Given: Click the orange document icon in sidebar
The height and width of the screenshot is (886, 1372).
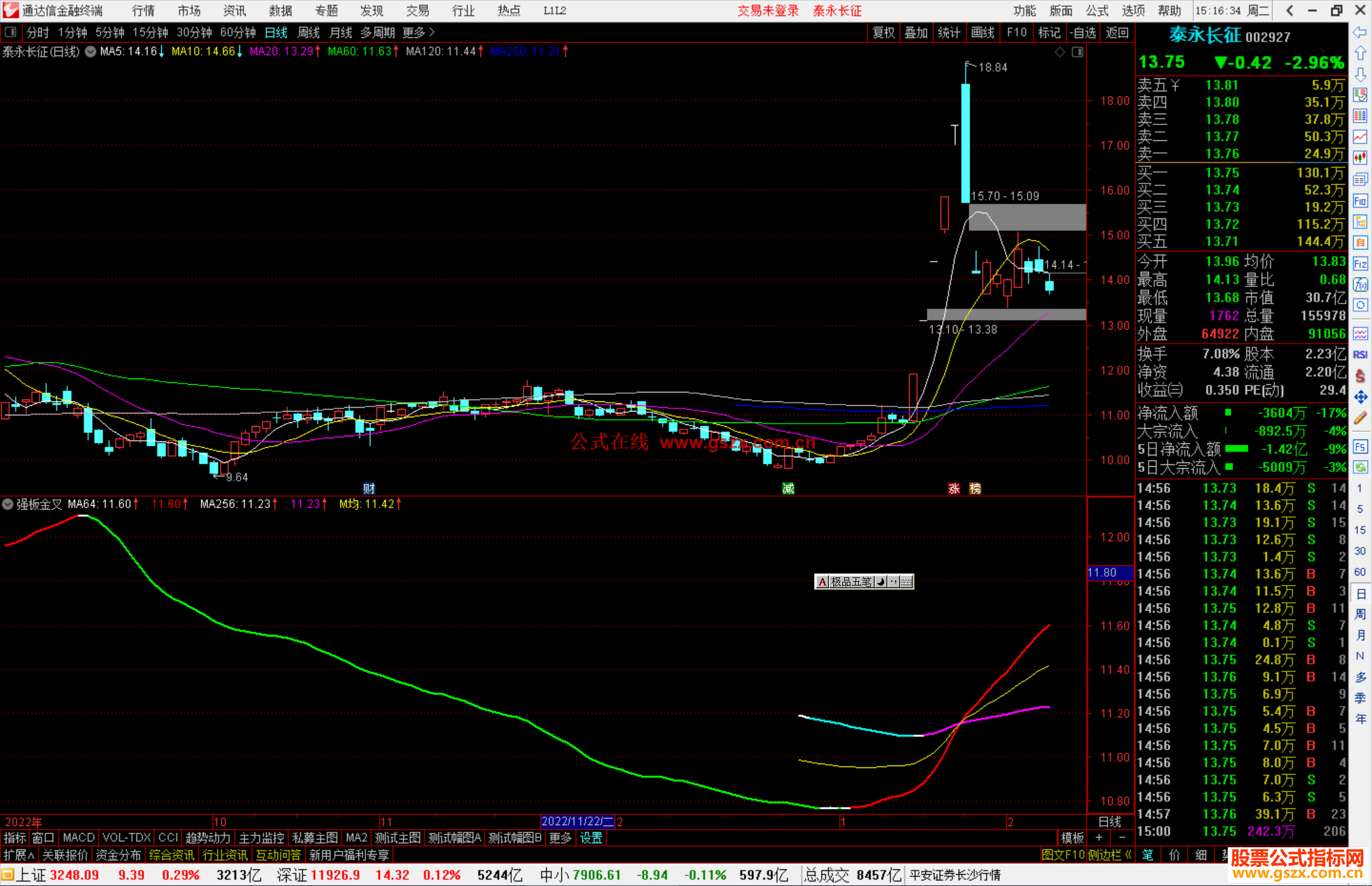Looking at the screenshot, I should click(x=1360, y=243).
